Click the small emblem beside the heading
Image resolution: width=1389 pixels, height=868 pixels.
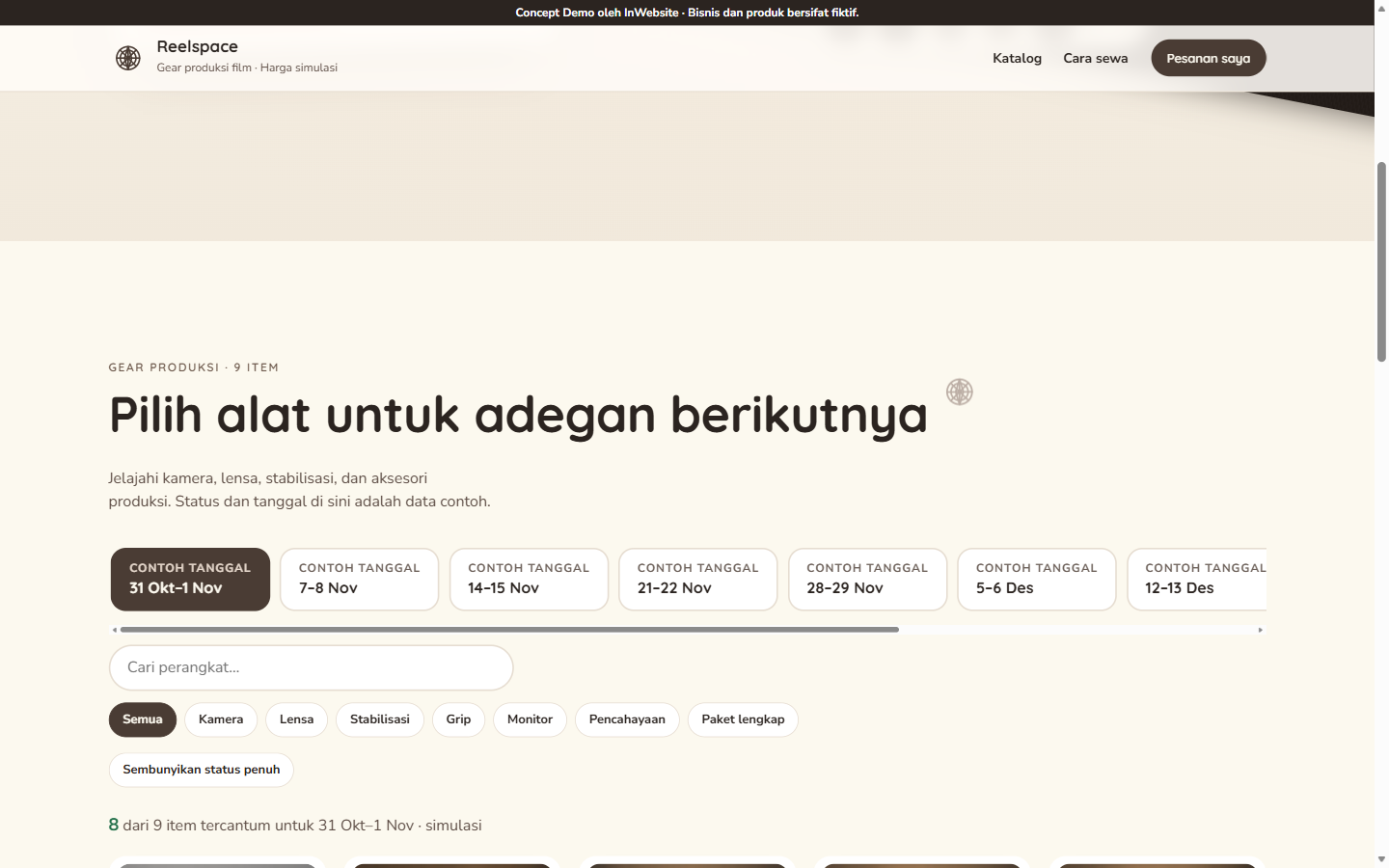pyautogui.click(x=959, y=392)
